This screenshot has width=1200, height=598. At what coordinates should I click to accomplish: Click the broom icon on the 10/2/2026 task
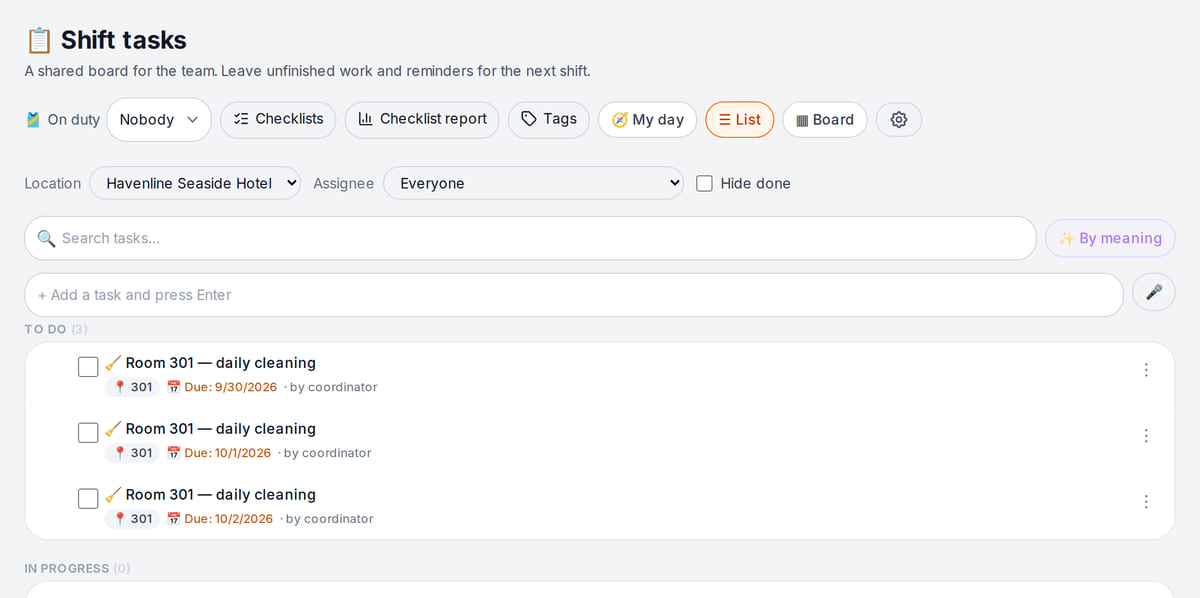pyautogui.click(x=113, y=495)
